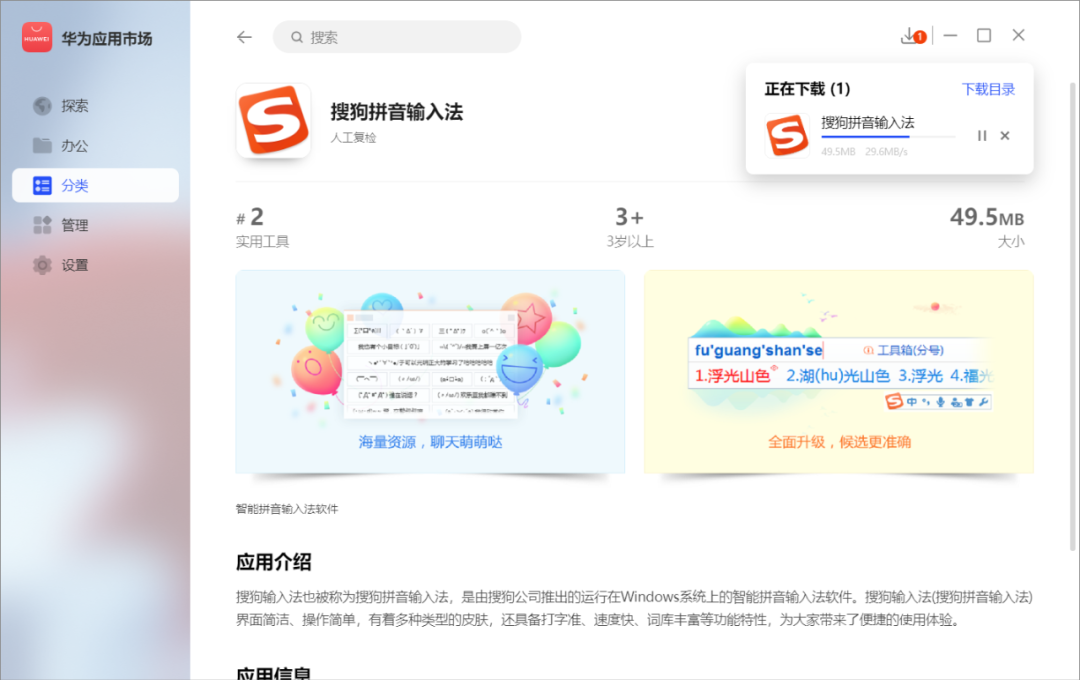Viewport: 1080px width, 680px height.
Task: Open the 探索 explore section
Action: (x=95, y=105)
